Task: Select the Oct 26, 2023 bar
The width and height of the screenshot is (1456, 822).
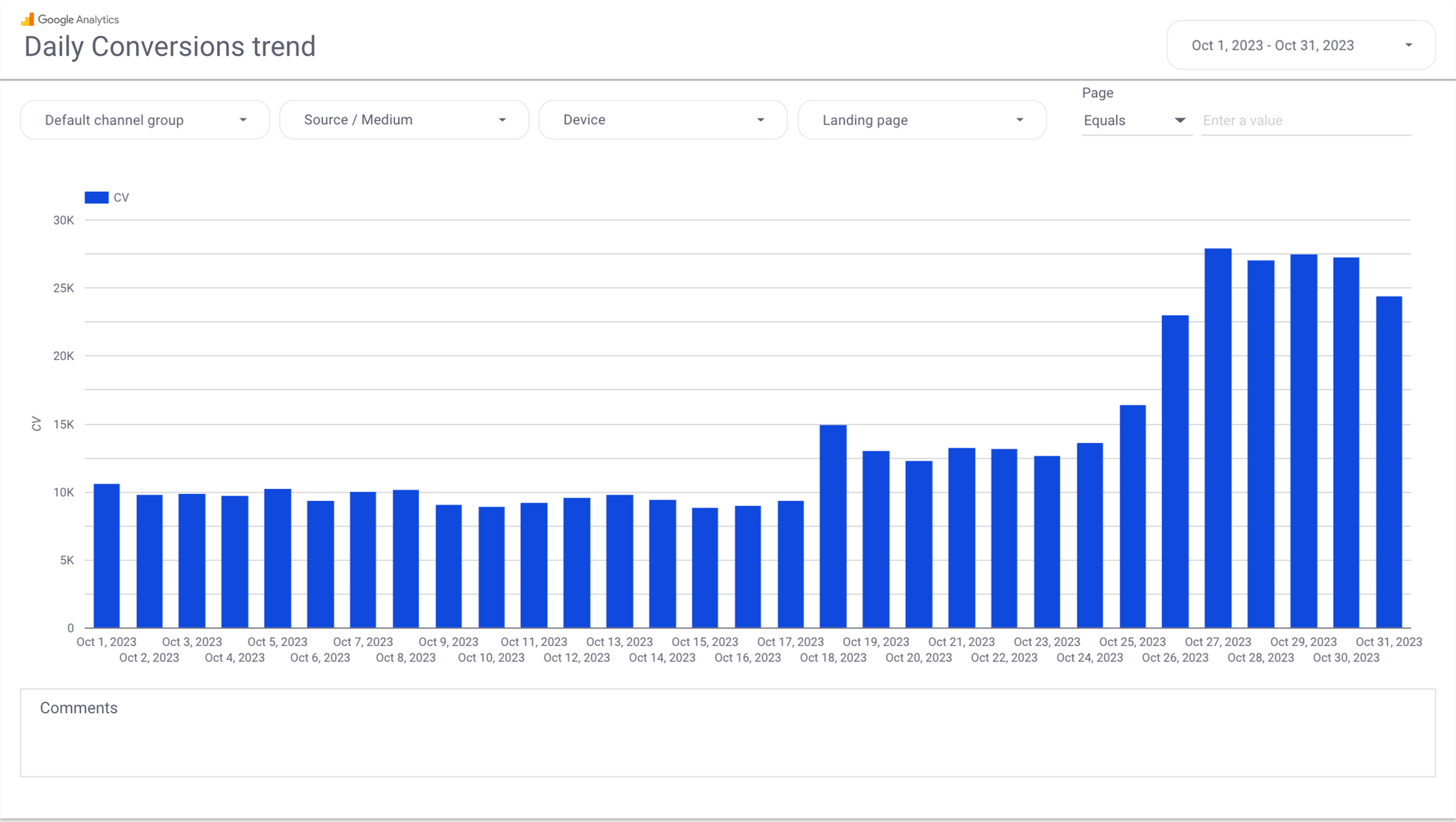Action: pos(1175,472)
